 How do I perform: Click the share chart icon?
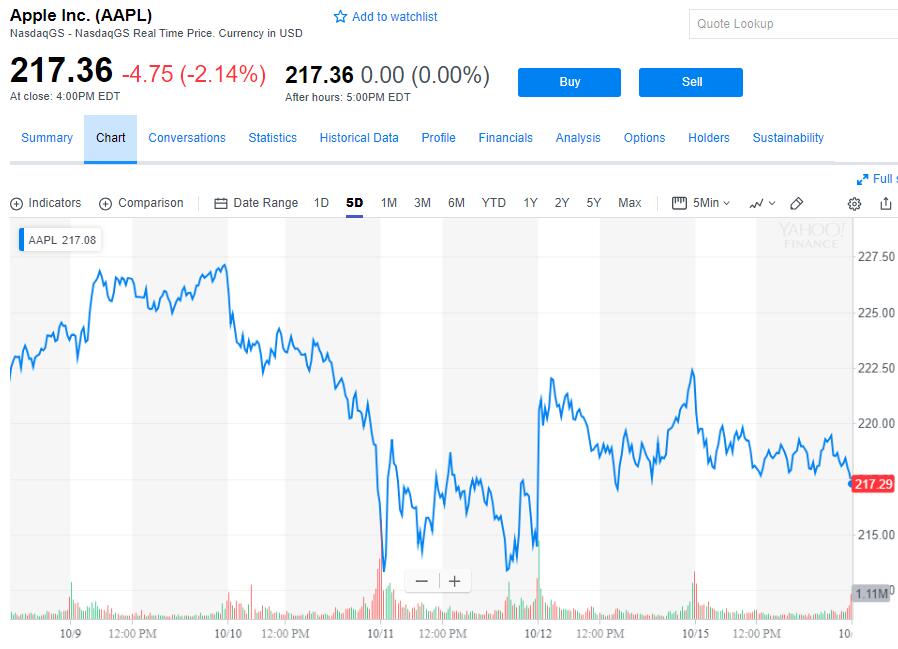point(886,203)
